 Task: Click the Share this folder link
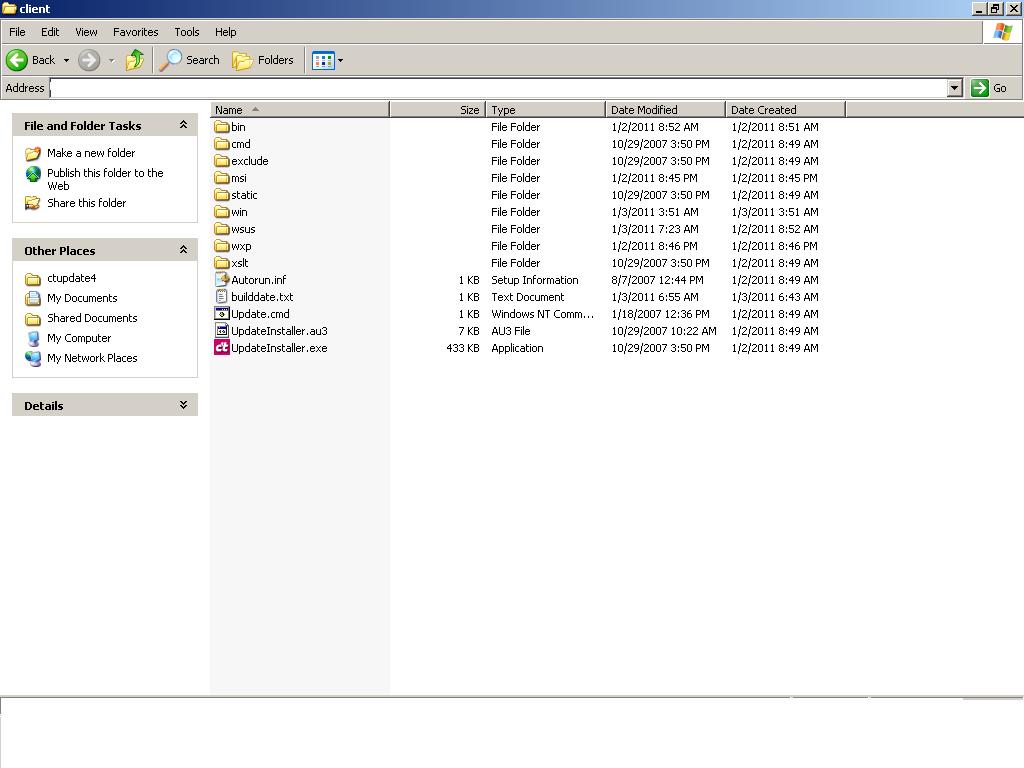86,203
